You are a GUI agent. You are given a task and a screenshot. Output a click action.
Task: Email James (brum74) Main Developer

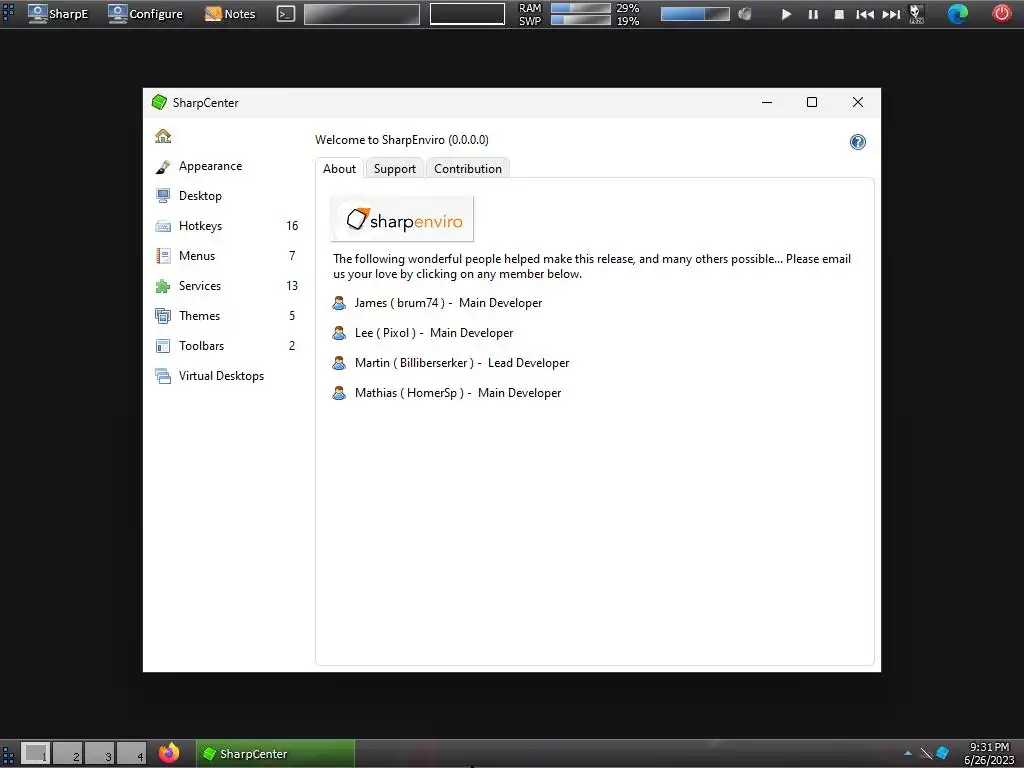[448, 303]
